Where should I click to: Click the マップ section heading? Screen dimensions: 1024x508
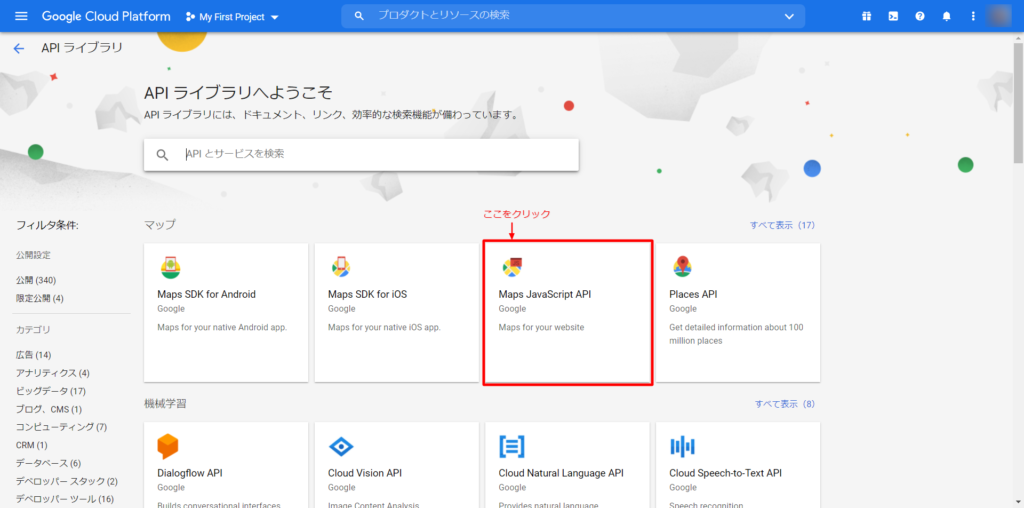(160, 225)
